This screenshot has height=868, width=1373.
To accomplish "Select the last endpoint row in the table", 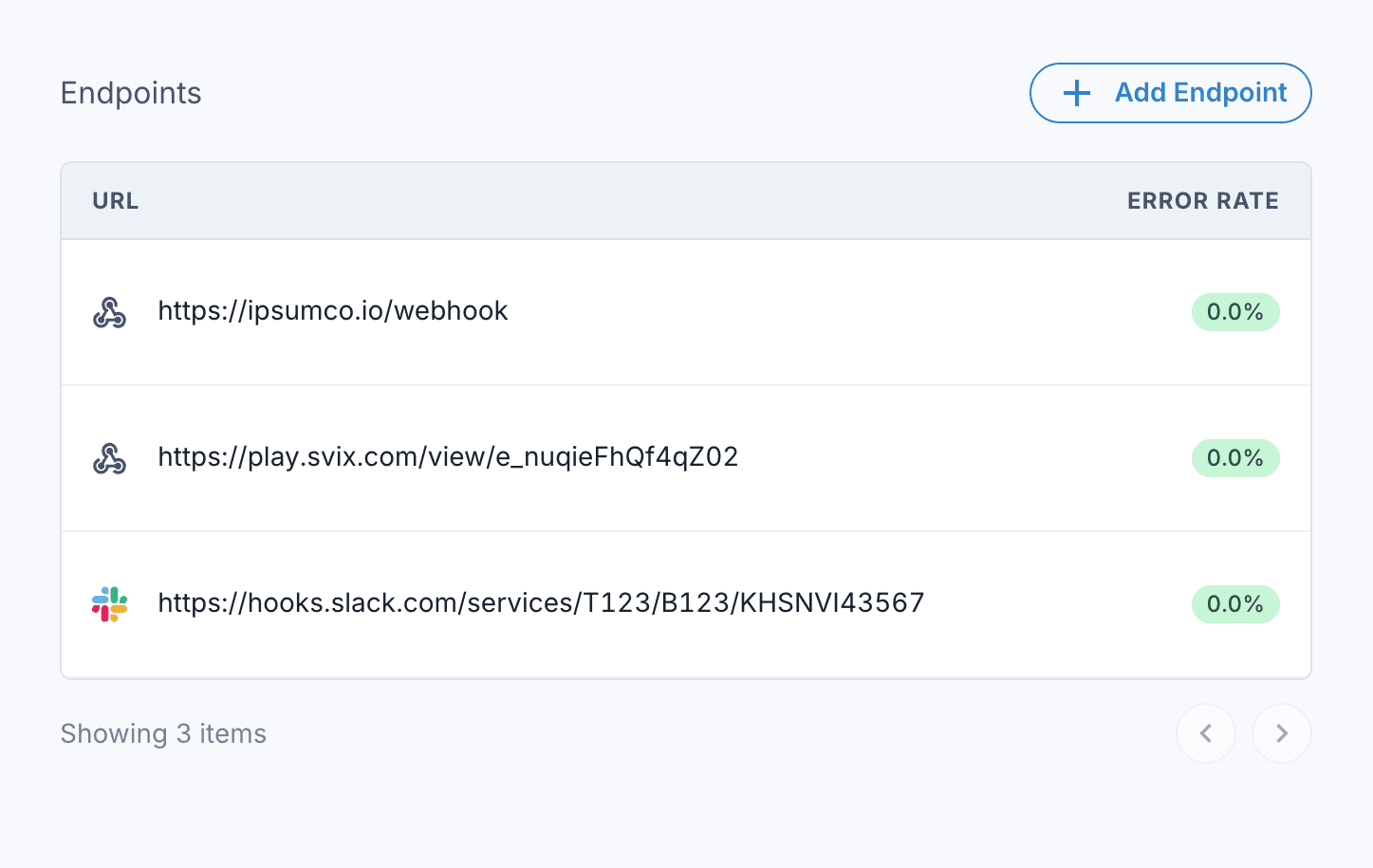I will pos(1044,604).
